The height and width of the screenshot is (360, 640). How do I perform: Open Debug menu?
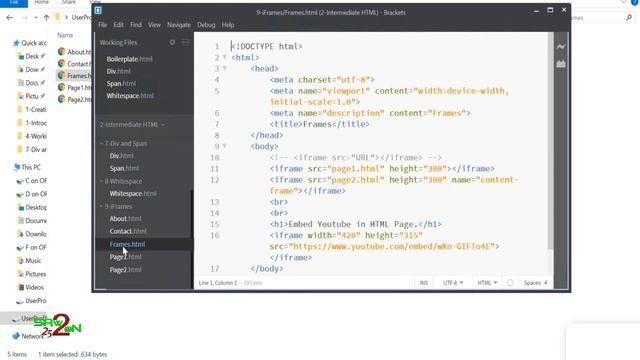tap(206, 25)
